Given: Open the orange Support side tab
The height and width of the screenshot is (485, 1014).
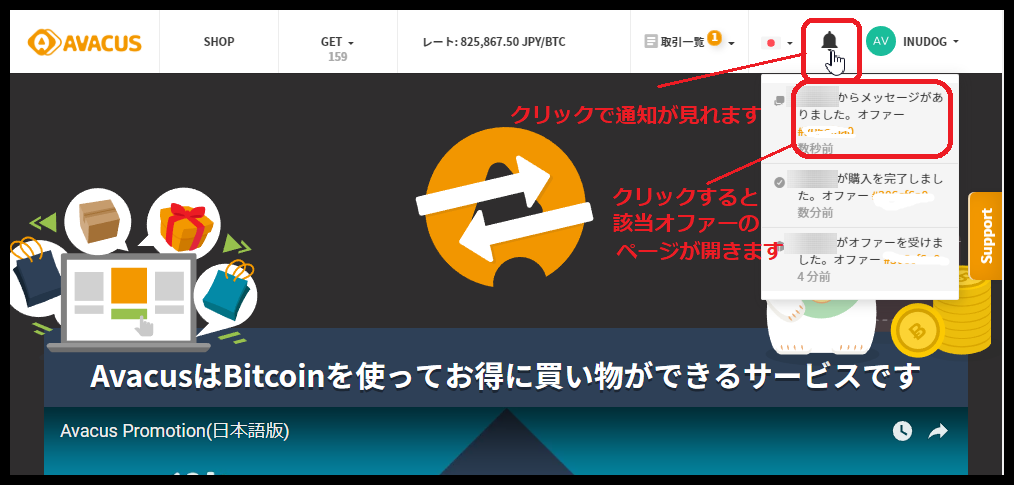Looking at the screenshot, I should (986, 235).
